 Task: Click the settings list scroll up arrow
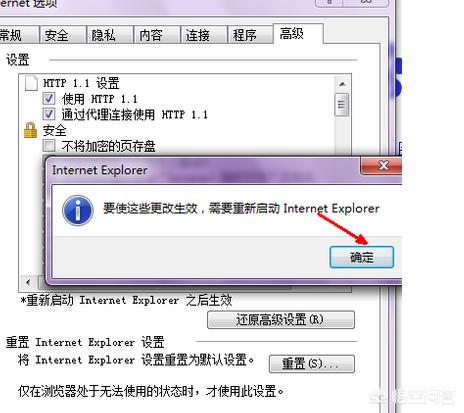pyautogui.click(x=342, y=84)
